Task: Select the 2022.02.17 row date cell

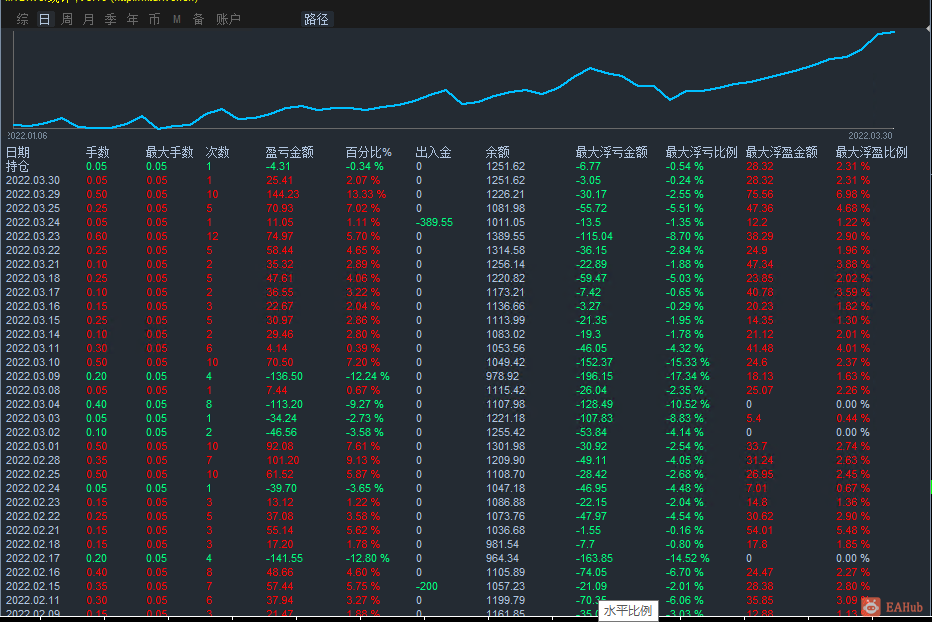Action: coord(33,558)
